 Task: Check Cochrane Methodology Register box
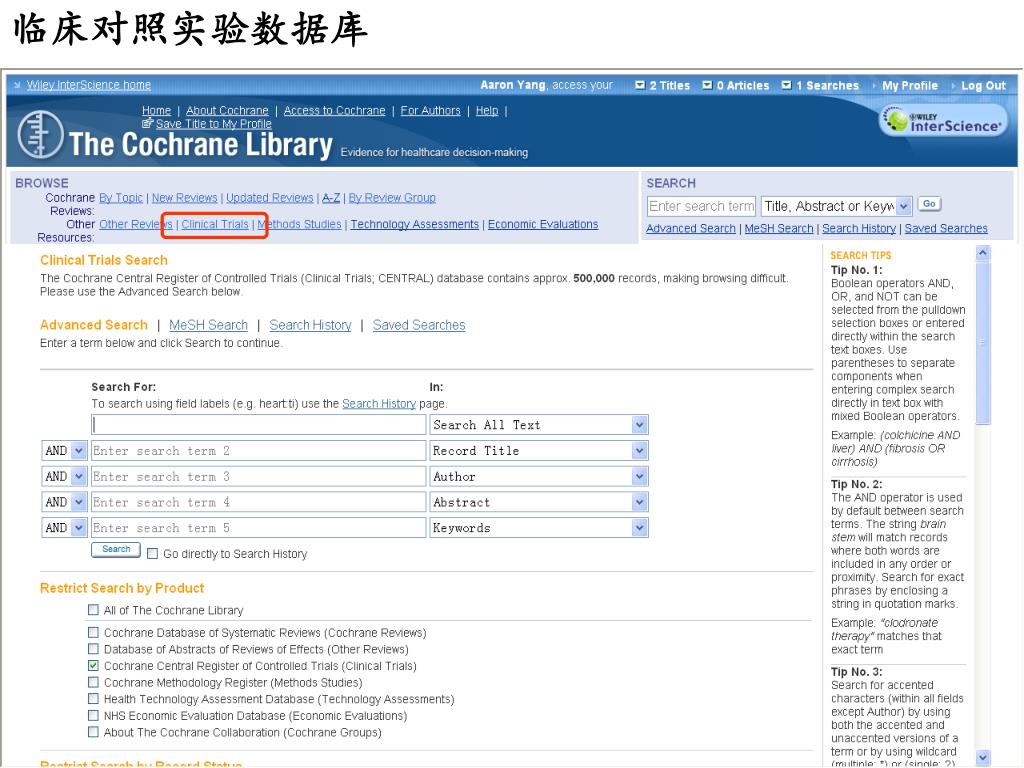tap(93, 682)
